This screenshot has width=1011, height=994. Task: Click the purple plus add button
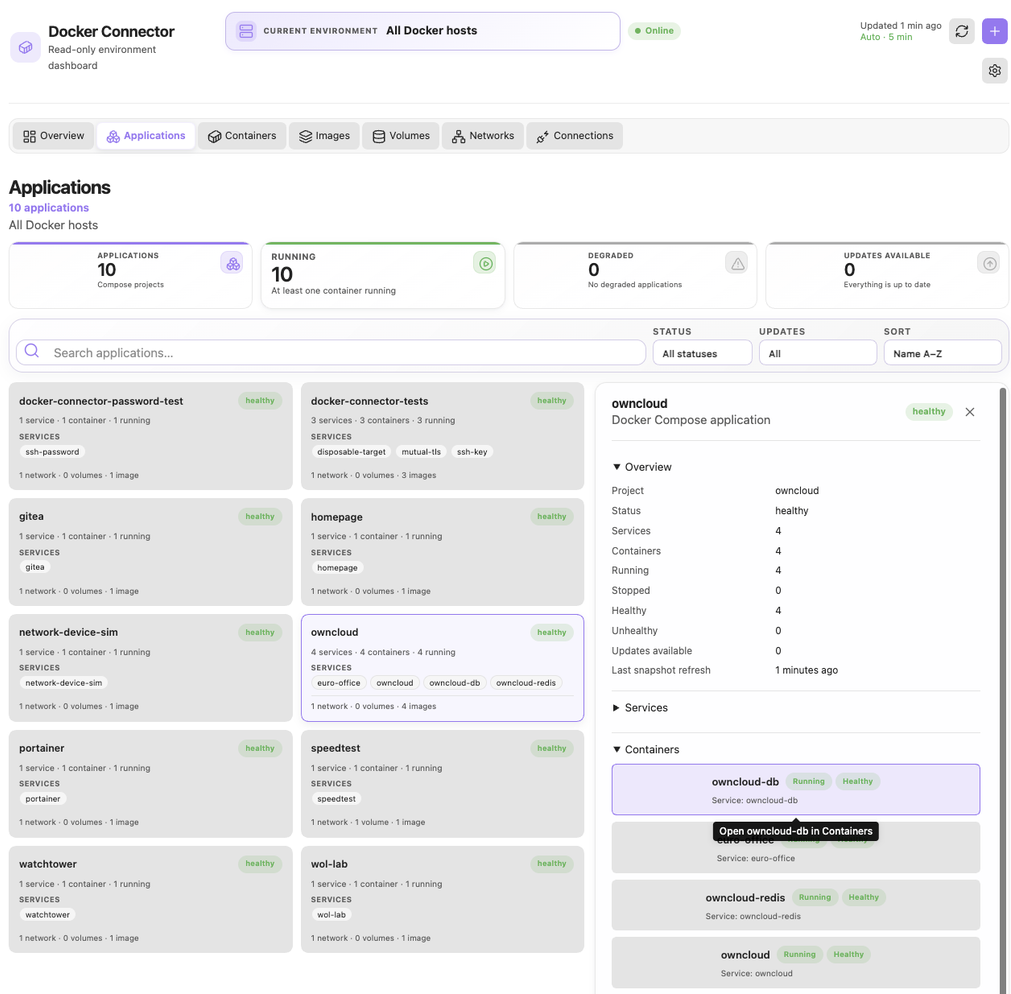[994, 31]
